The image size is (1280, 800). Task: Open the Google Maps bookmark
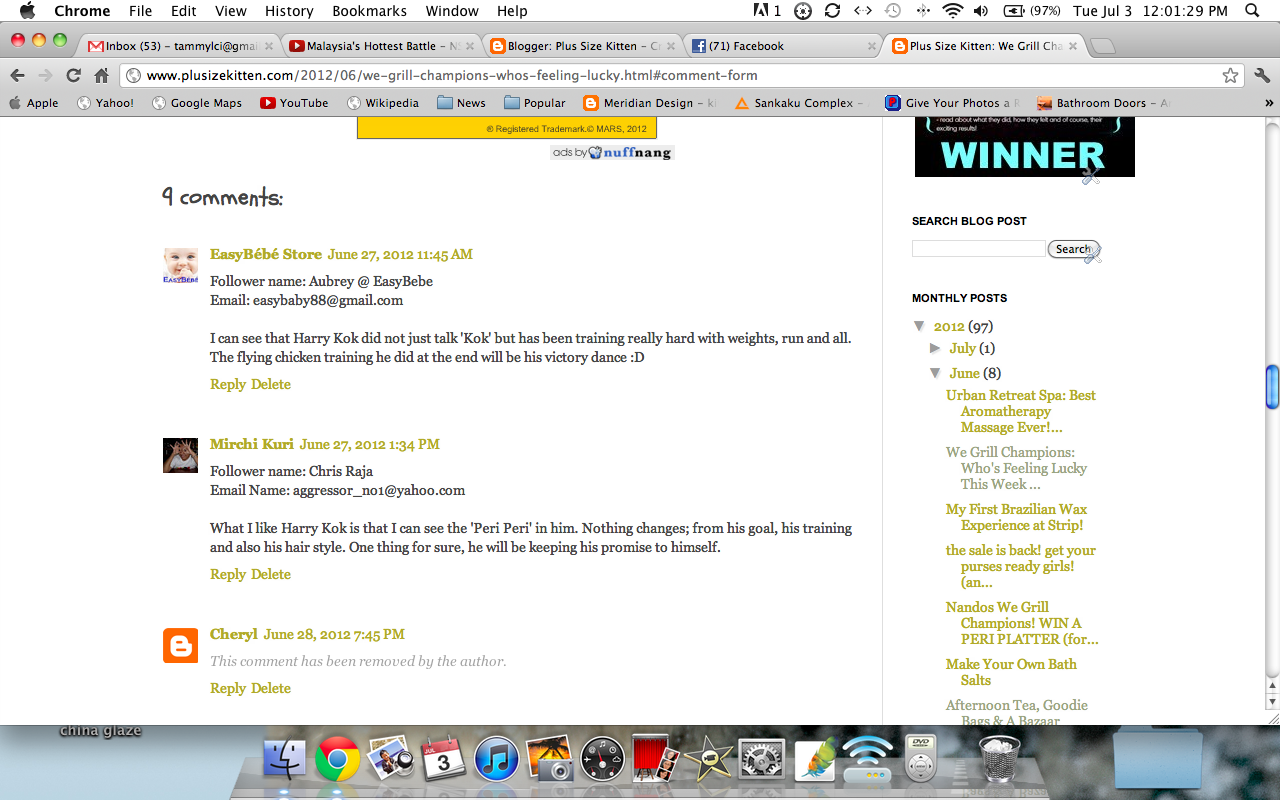tap(196, 103)
